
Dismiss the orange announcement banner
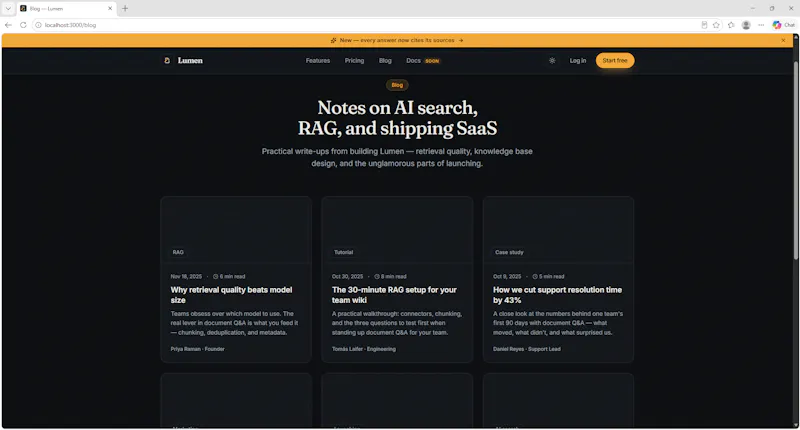pyautogui.click(x=783, y=40)
